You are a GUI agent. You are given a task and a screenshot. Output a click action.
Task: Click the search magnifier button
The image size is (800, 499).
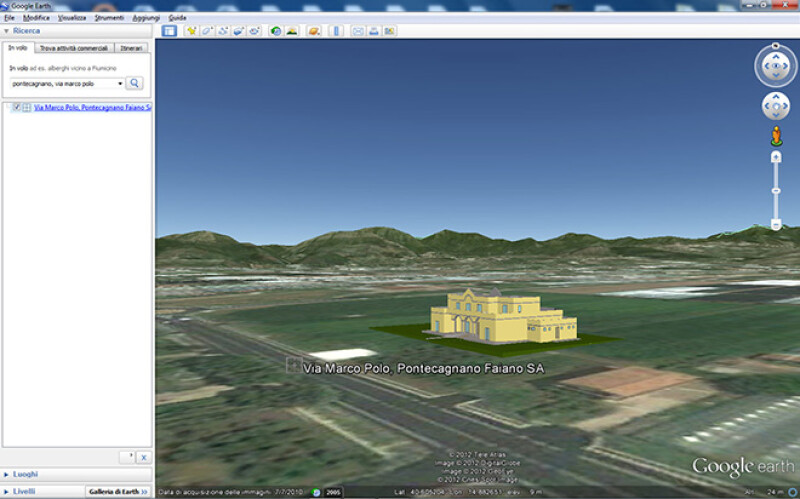click(134, 83)
